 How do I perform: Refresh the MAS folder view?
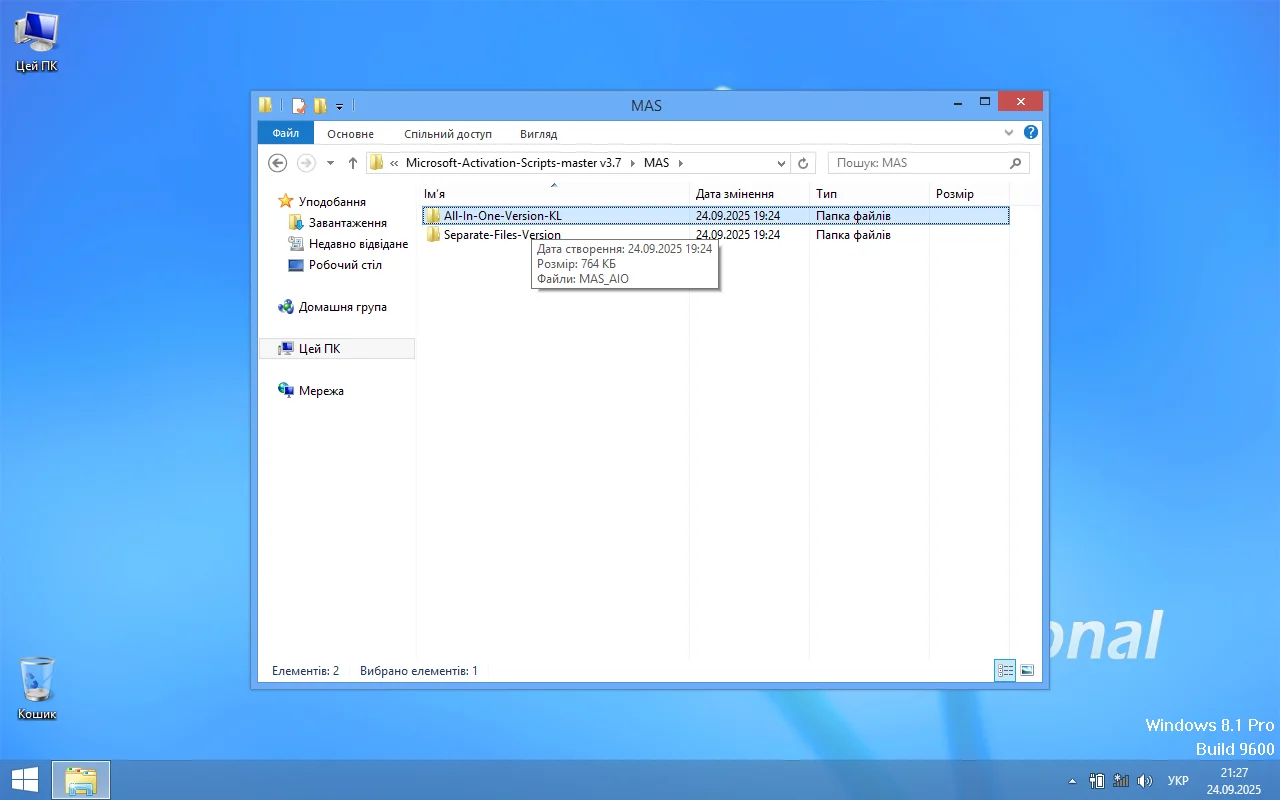pos(803,163)
